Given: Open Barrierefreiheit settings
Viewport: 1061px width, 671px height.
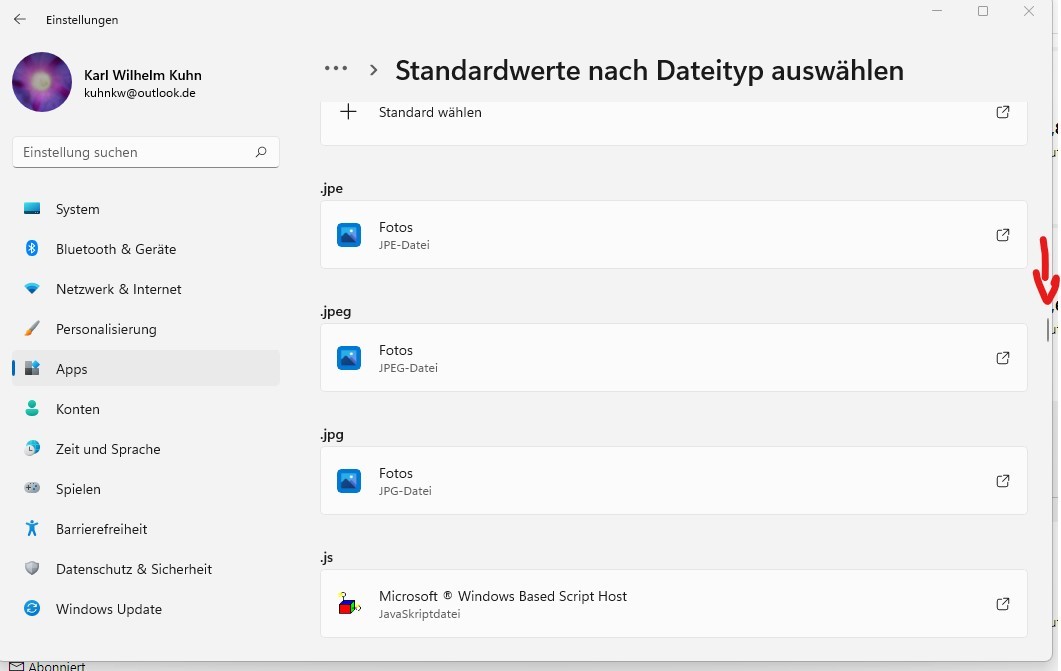Looking at the screenshot, I should pyautogui.click(x=146, y=528).
